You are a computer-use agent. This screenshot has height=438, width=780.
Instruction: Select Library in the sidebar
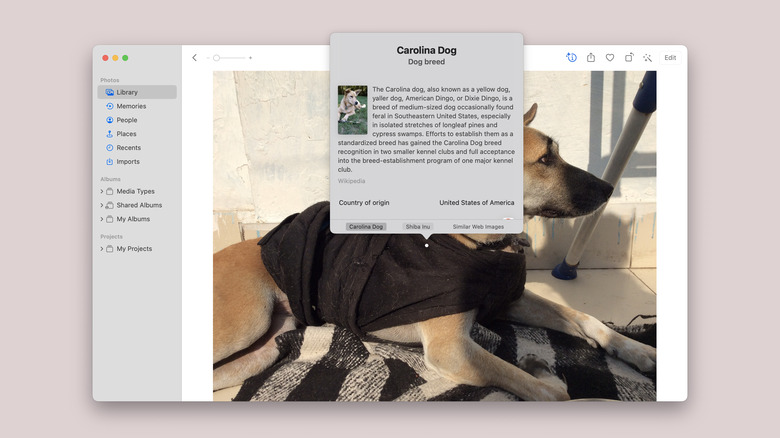[137, 92]
